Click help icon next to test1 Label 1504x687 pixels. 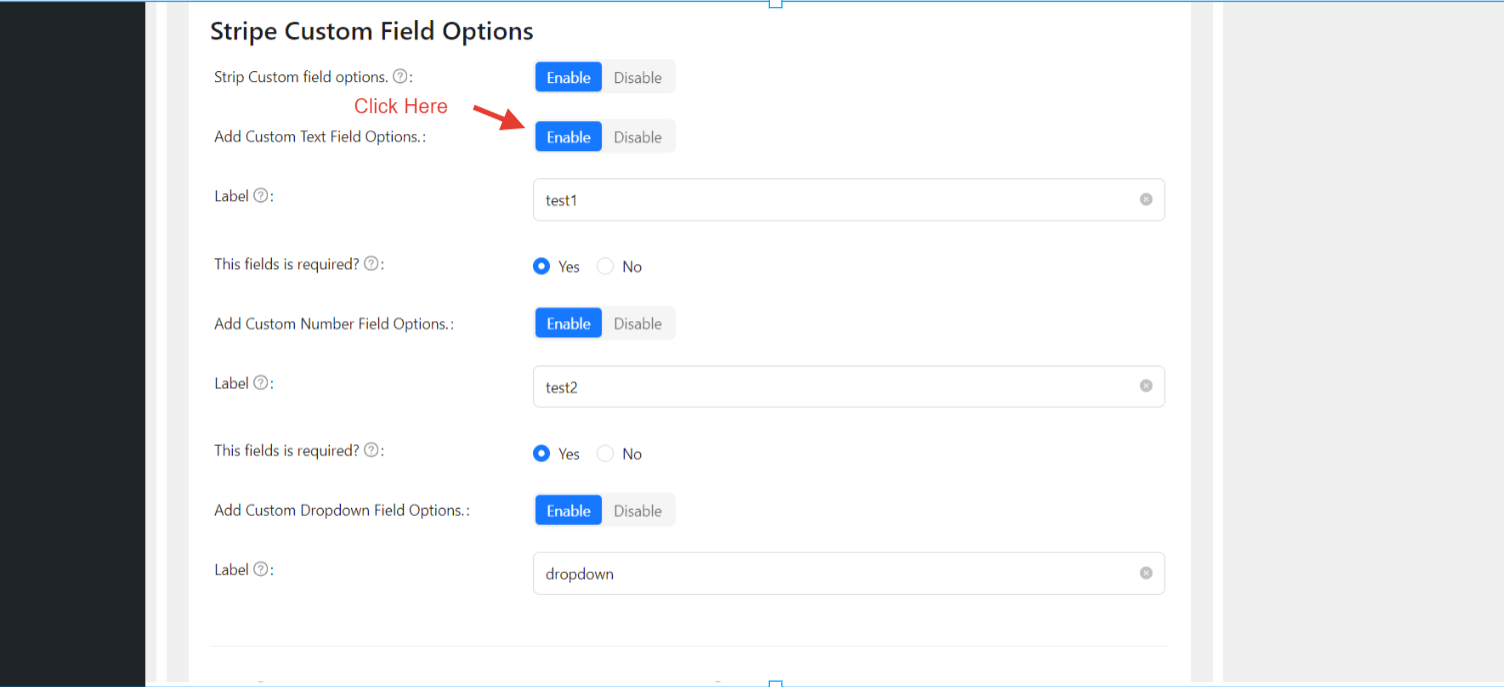(261, 196)
